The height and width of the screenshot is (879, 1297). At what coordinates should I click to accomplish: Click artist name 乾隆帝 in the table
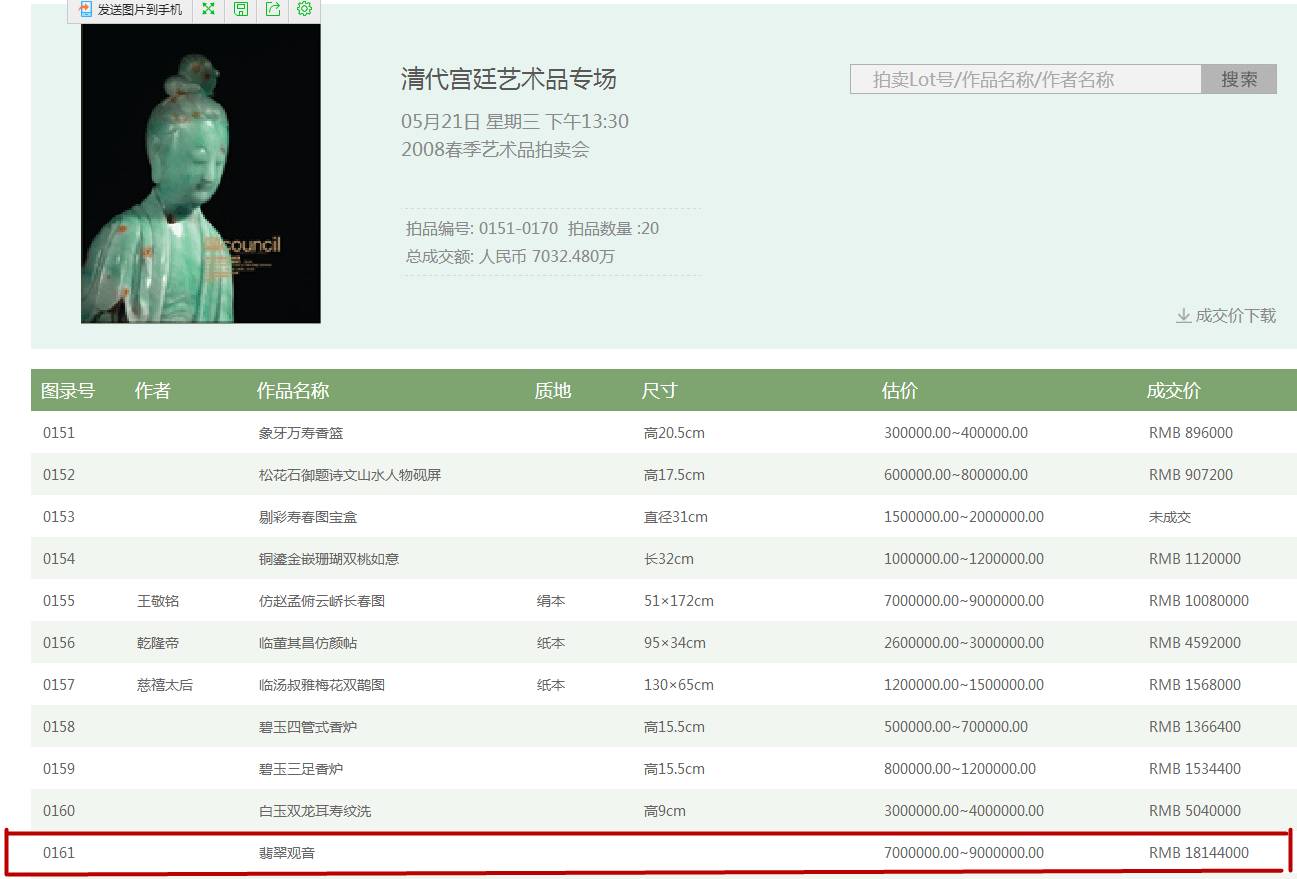160,643
